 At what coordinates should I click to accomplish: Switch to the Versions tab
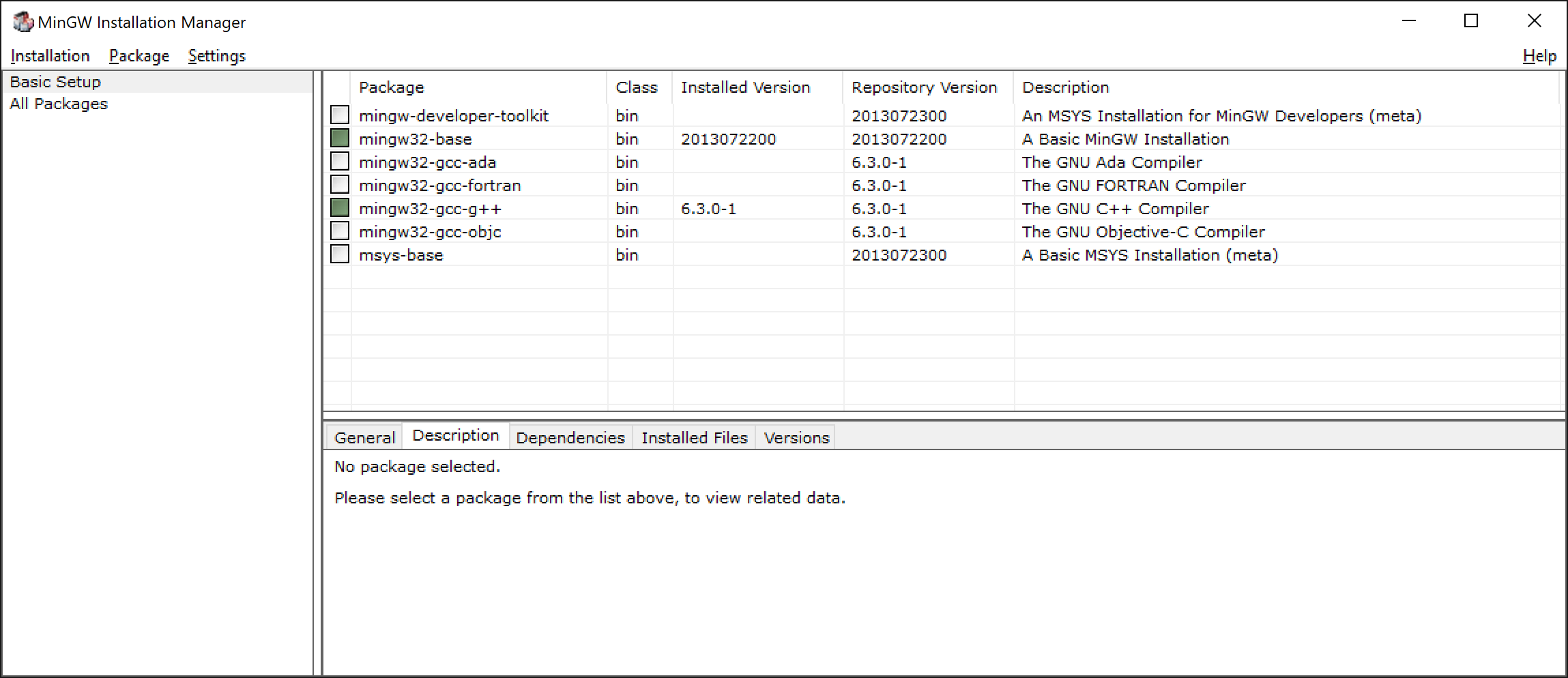796,437
